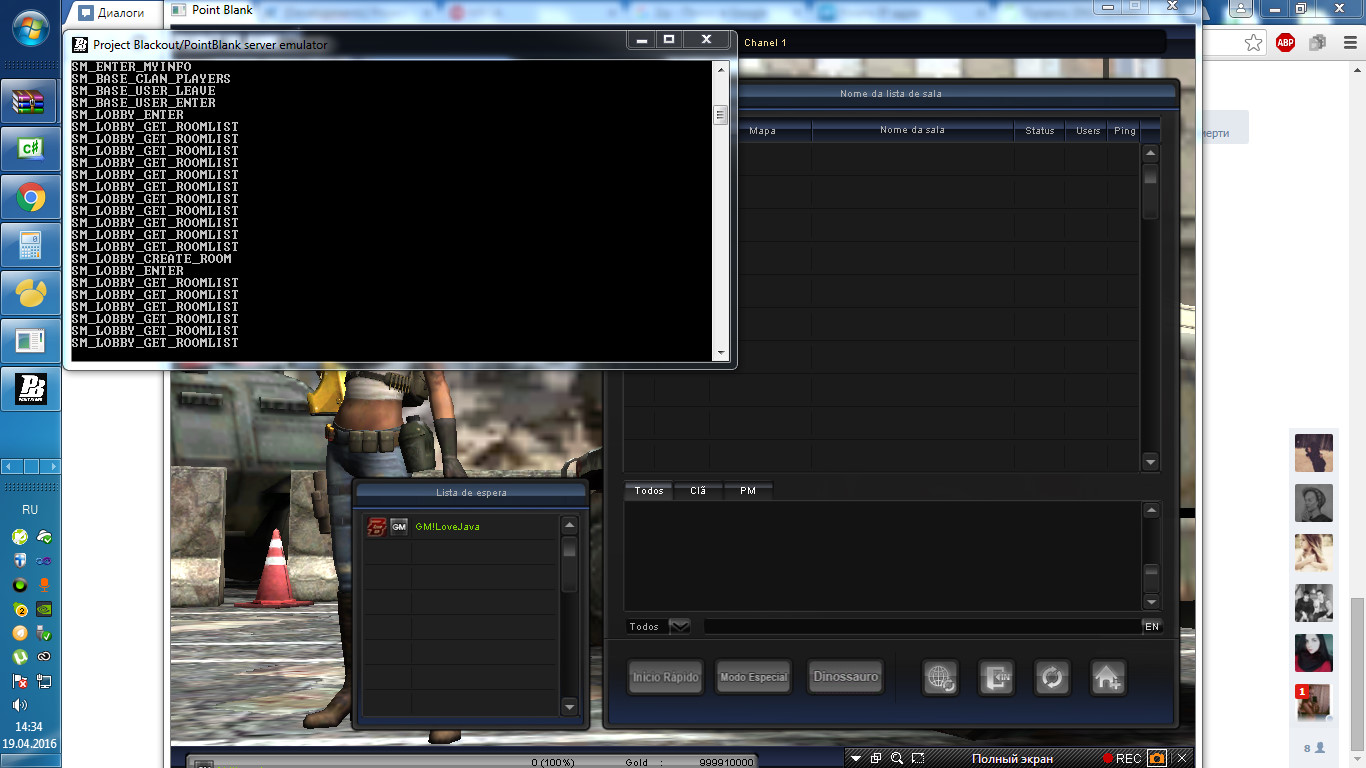Refresh the room list with circular arrows icon
Image resolution: width=1366 pixels, height=768 pixels.
(1052, 677)
